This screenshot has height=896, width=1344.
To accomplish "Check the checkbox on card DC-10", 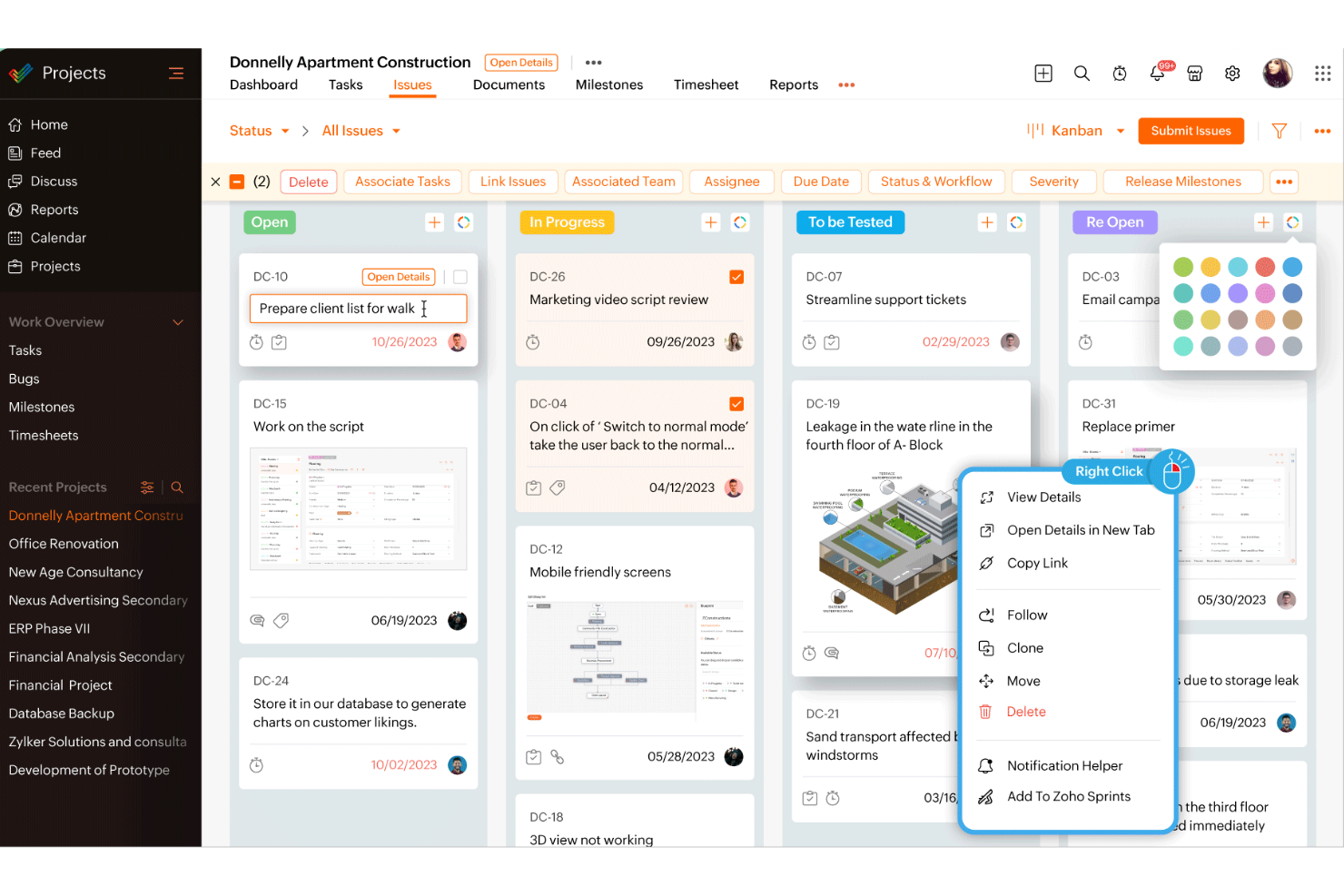I will [459, 277].
